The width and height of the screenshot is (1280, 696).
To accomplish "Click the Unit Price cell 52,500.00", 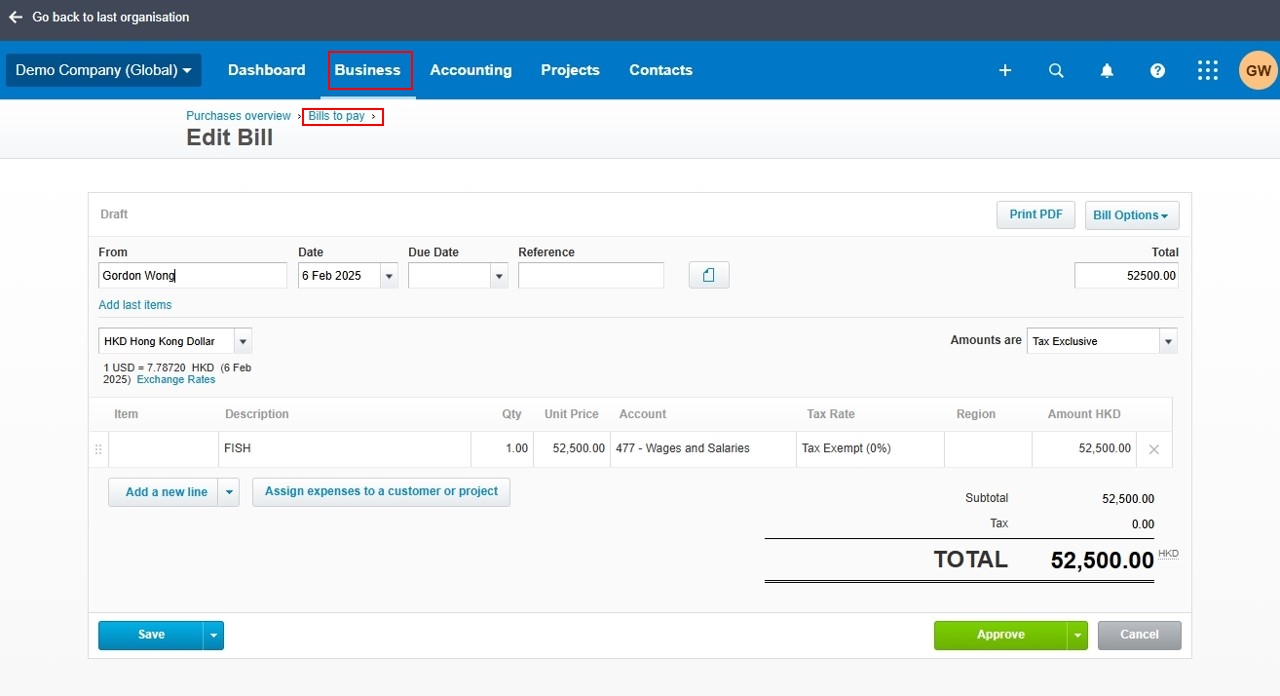I will pyautogui.click(x=571, y=449).
